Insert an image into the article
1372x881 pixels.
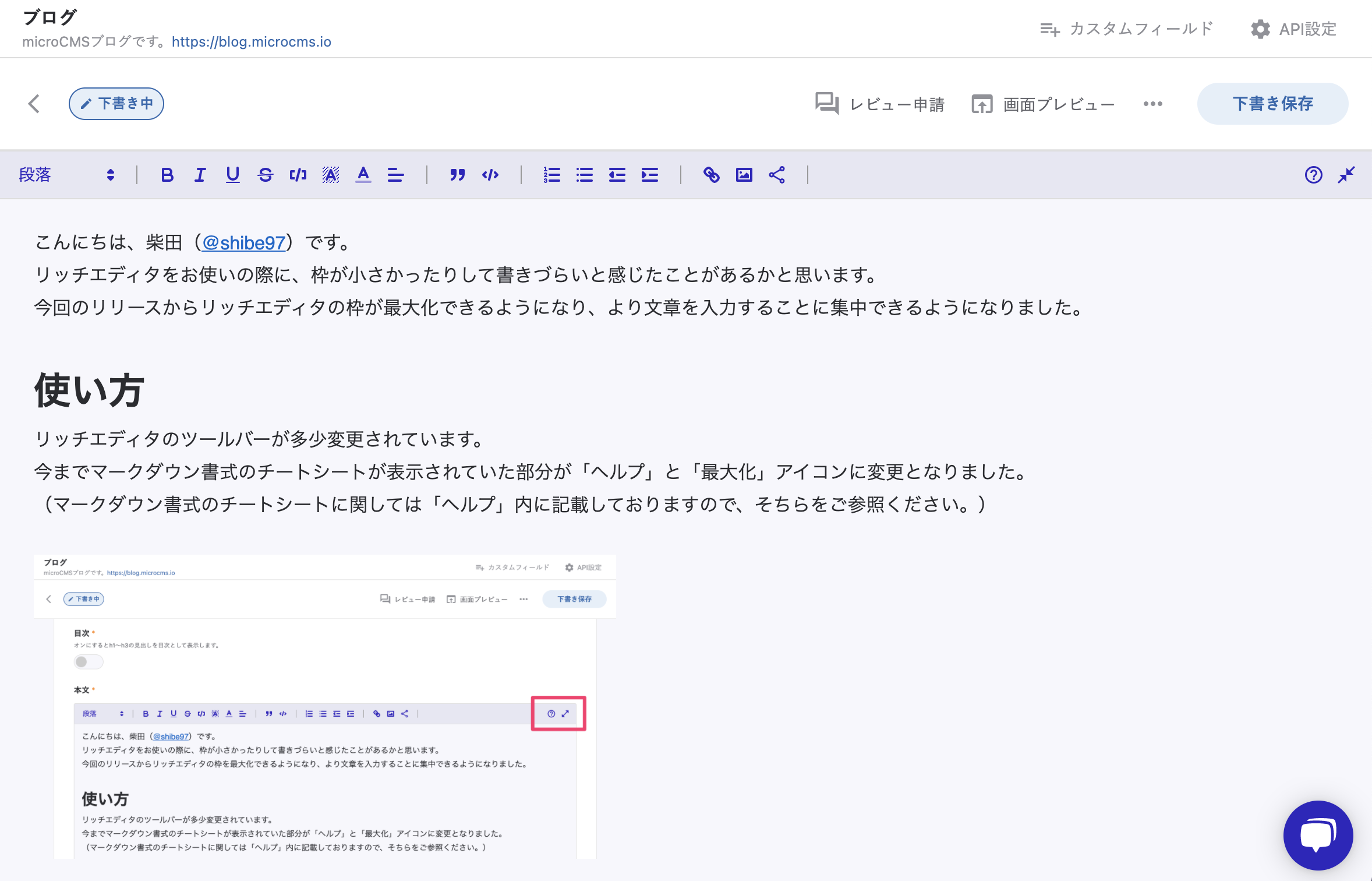744,175
